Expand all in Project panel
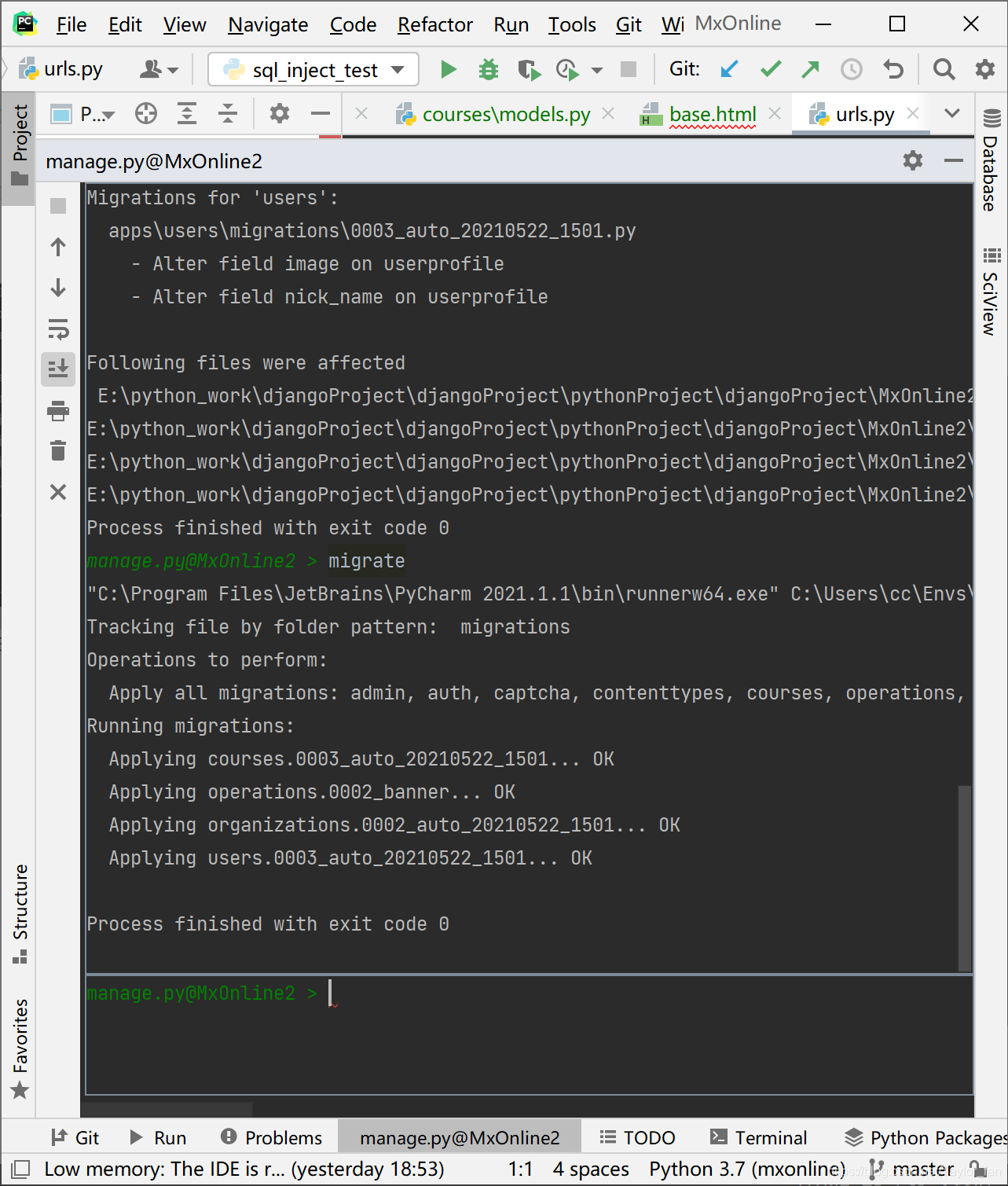 187,114
